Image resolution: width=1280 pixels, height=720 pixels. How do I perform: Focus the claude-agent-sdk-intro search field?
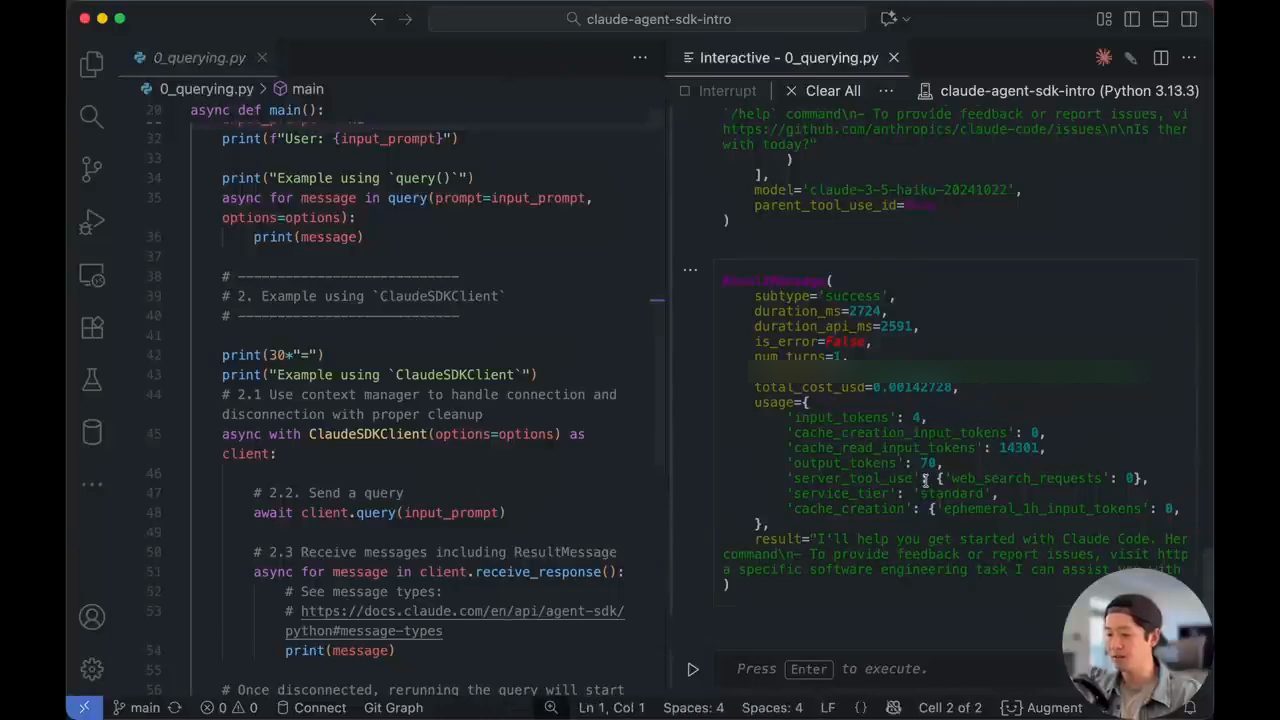pyautogui.click(x=647, y=19)
